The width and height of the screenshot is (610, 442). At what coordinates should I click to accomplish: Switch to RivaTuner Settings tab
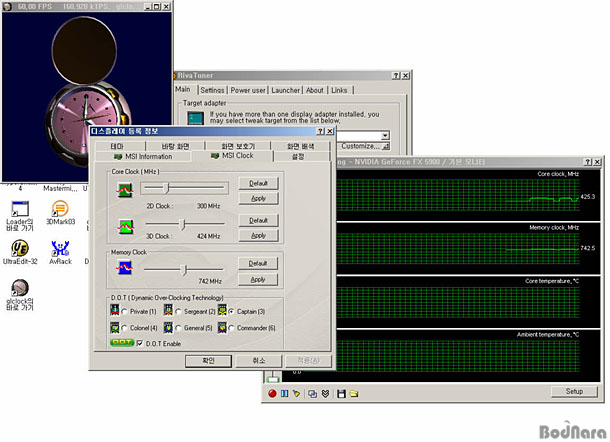click(x=212, y=90)
